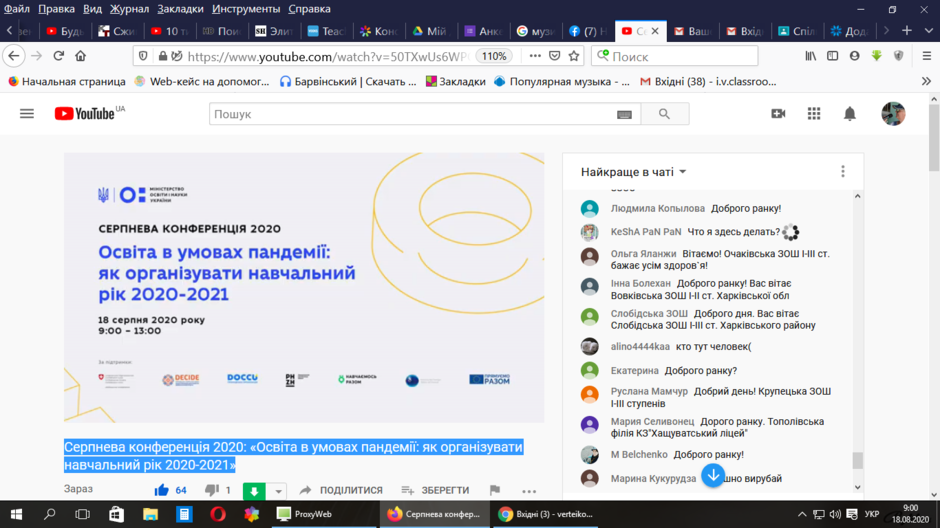Viewport: 940px width, 528px height.
Task: Open the YouTube hamburger guide menu
Action: click(27, 114)
